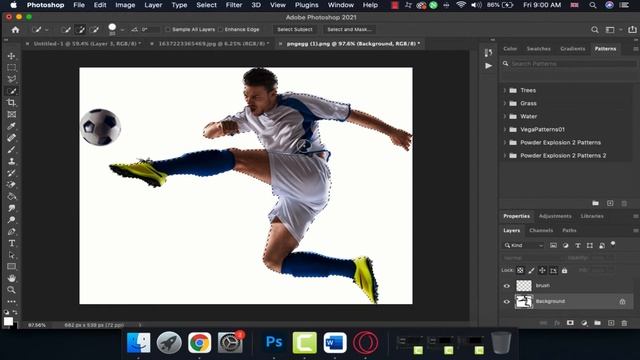Click the Share icon at top right
The image size is (640, 360).
point(632,30)
